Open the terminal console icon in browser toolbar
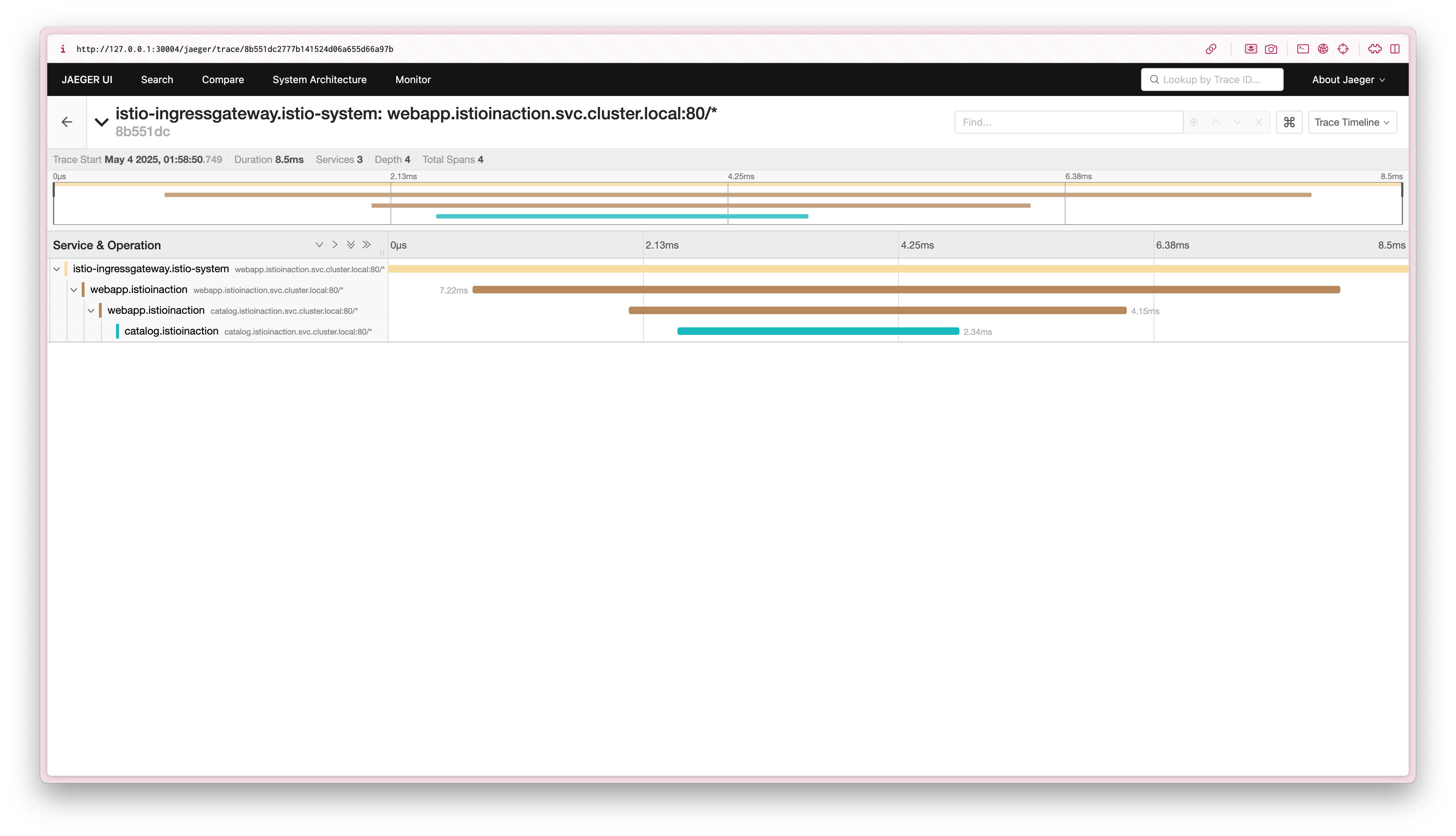The width and height of the screenshot is (1456, 836). coord(1303,49)
